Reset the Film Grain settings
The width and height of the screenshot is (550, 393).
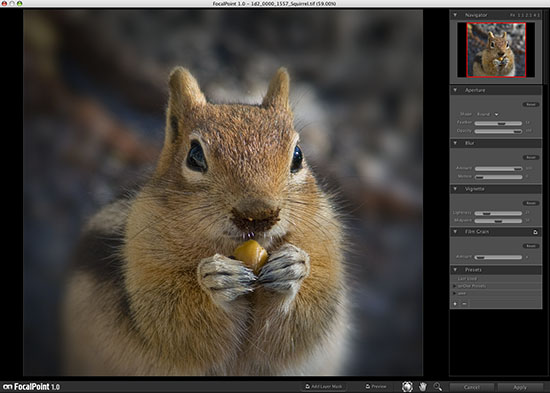[x=531, y=246]
